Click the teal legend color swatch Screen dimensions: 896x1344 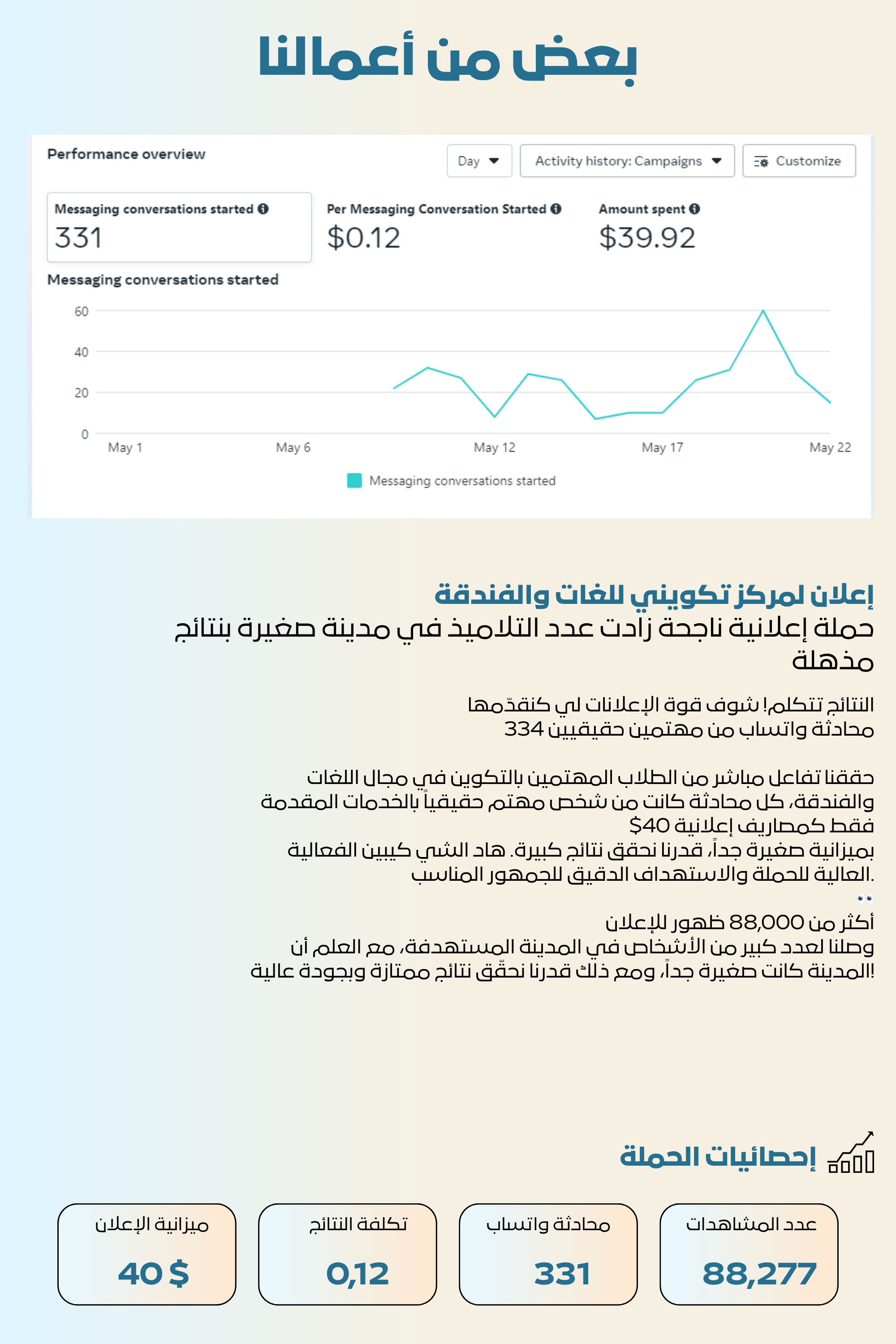[354, 481]
